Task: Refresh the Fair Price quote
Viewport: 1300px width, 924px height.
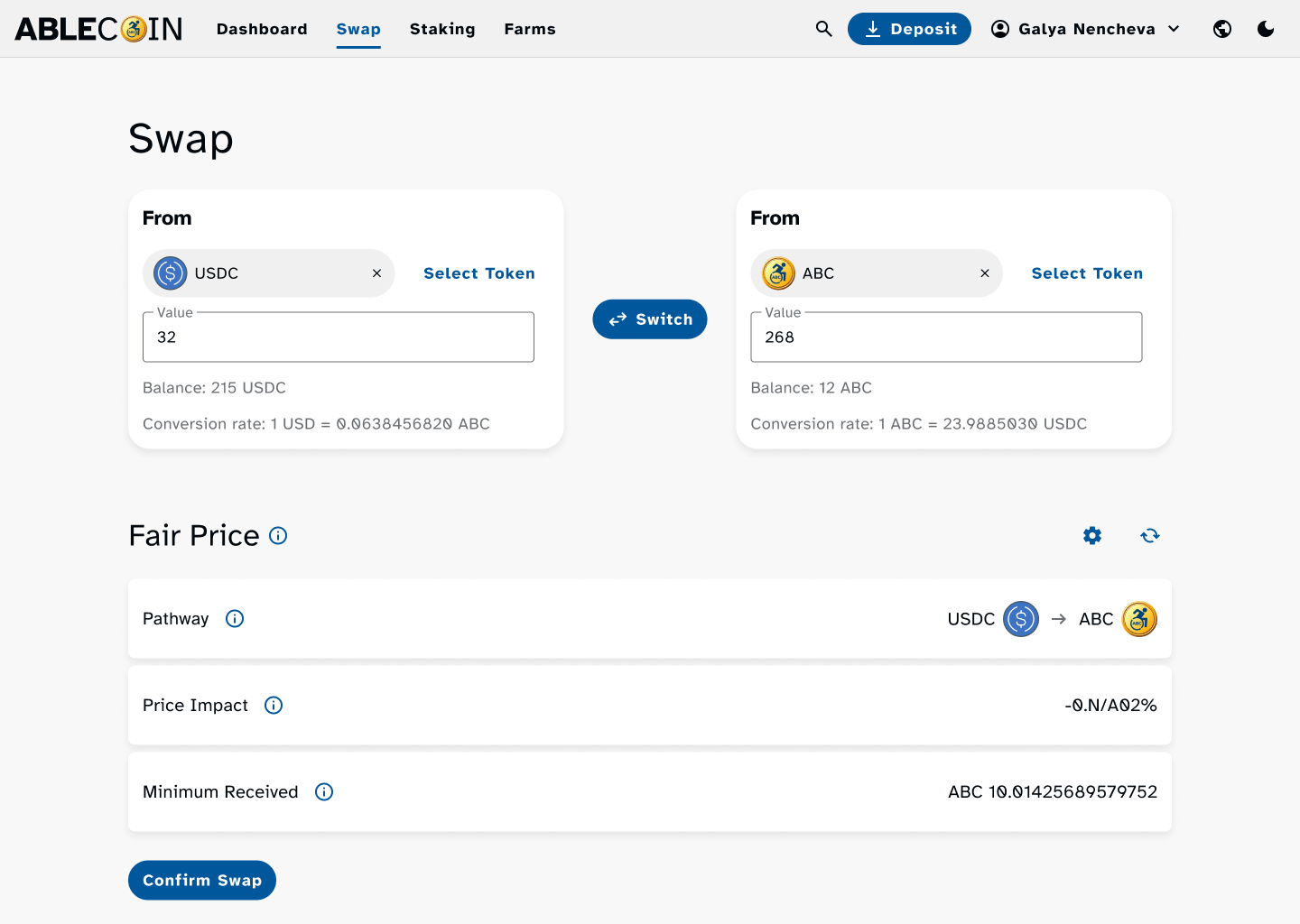Action: 1150,536
